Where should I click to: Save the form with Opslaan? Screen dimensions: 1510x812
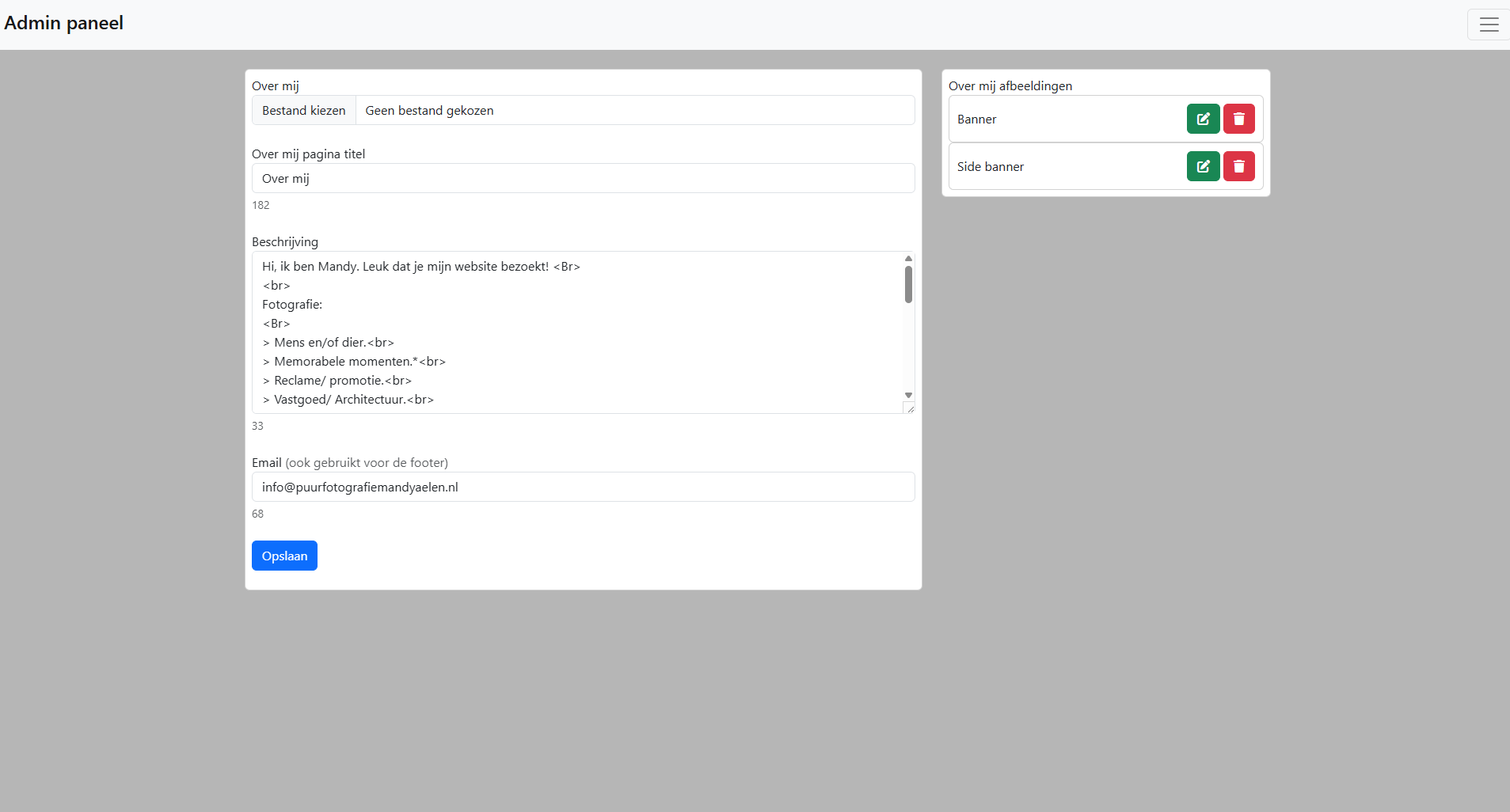point(284,556)
